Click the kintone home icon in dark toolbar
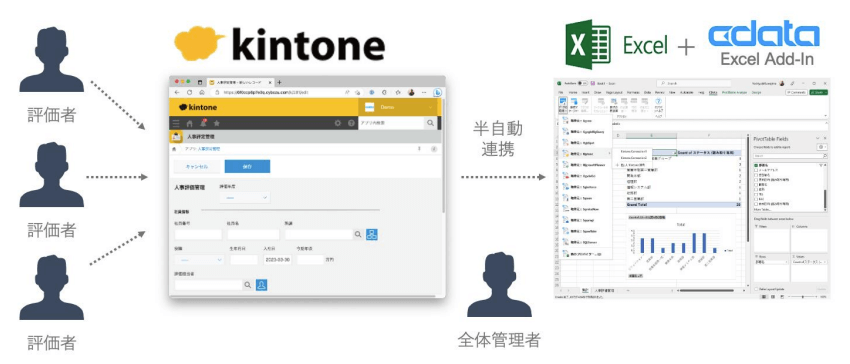The height and width of the screenshot is (364, 850). (190, 123)
